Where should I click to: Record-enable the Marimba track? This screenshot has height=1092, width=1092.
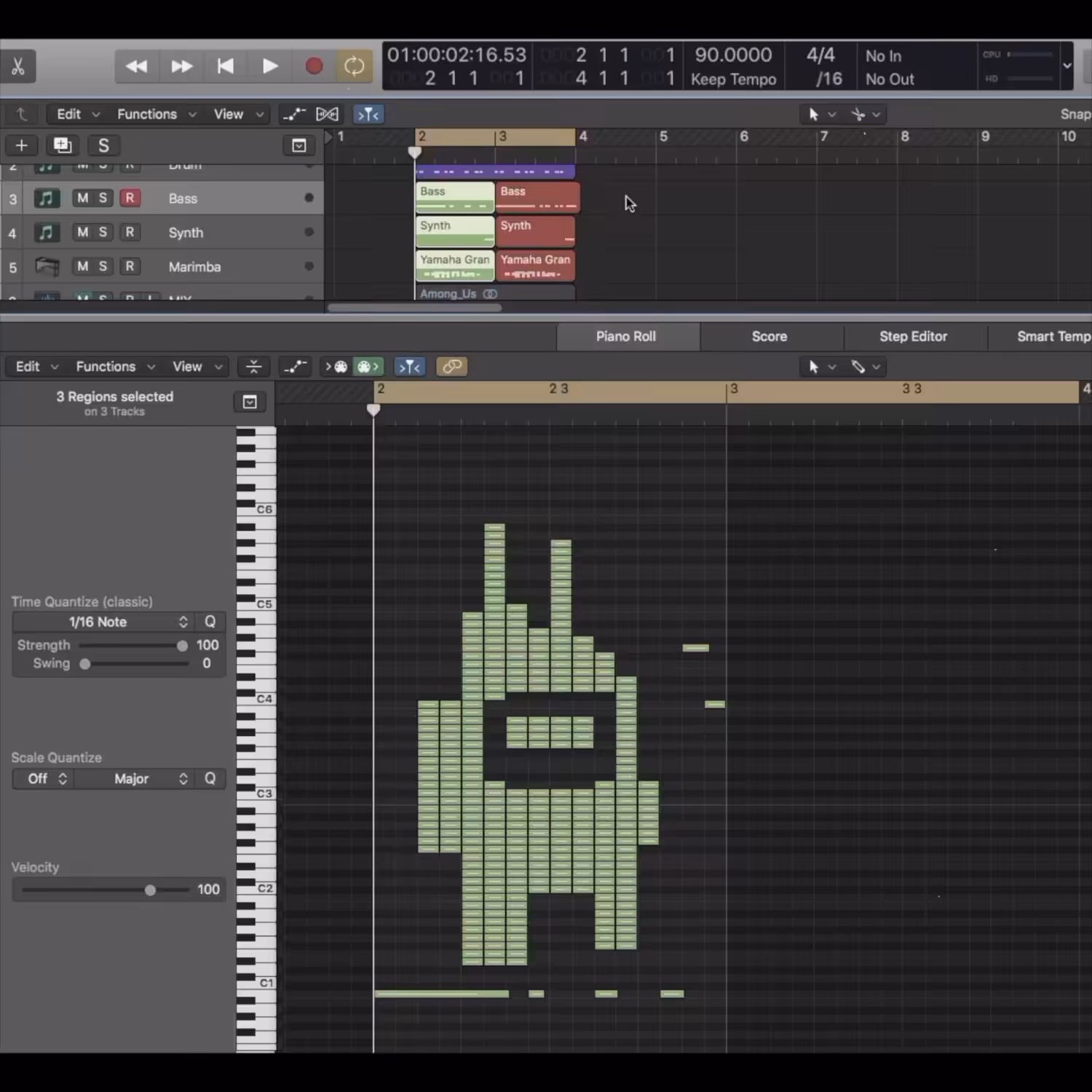point(130,266)
